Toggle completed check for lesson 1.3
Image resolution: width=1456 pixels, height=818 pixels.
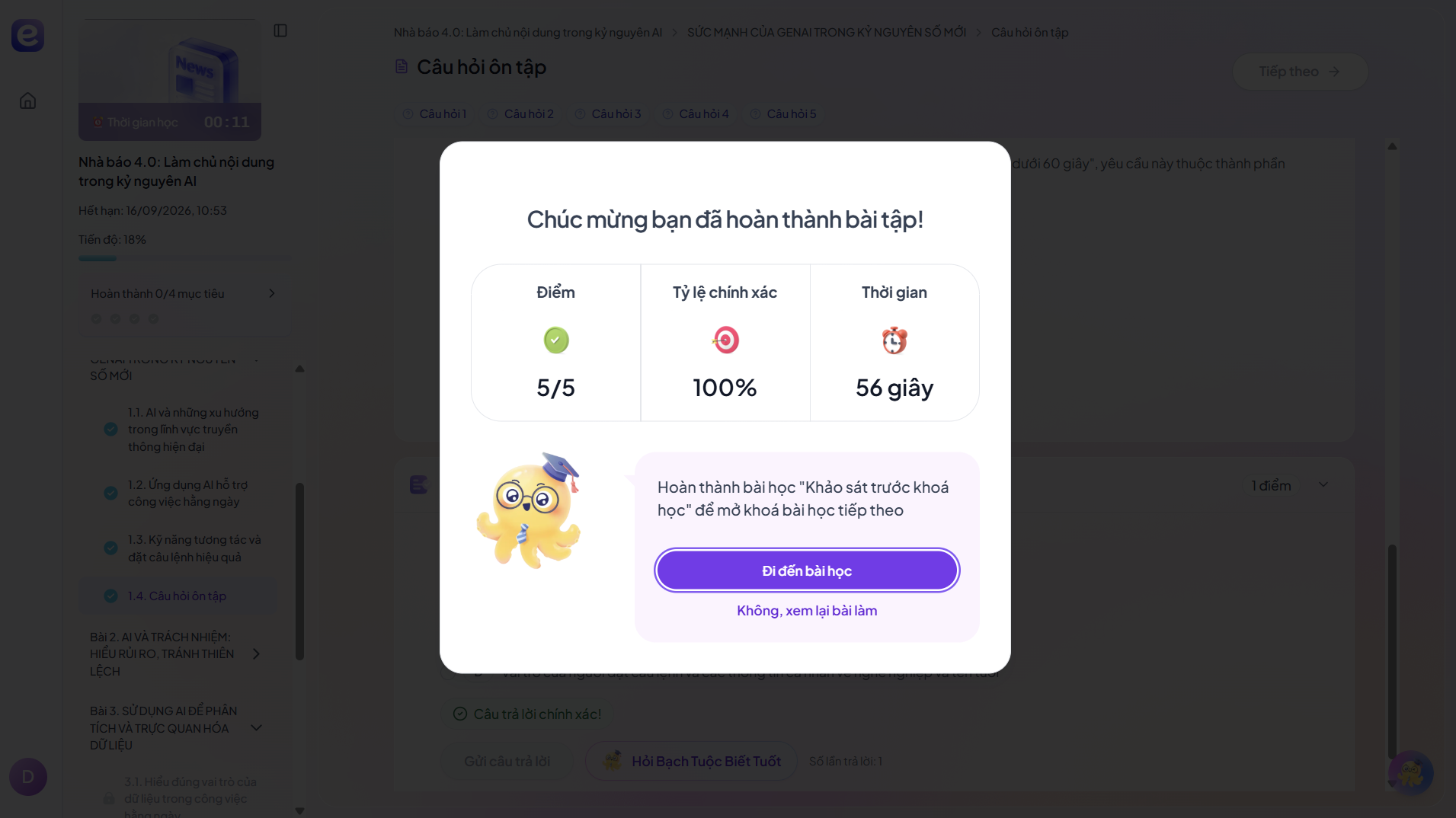pos(110,548)
